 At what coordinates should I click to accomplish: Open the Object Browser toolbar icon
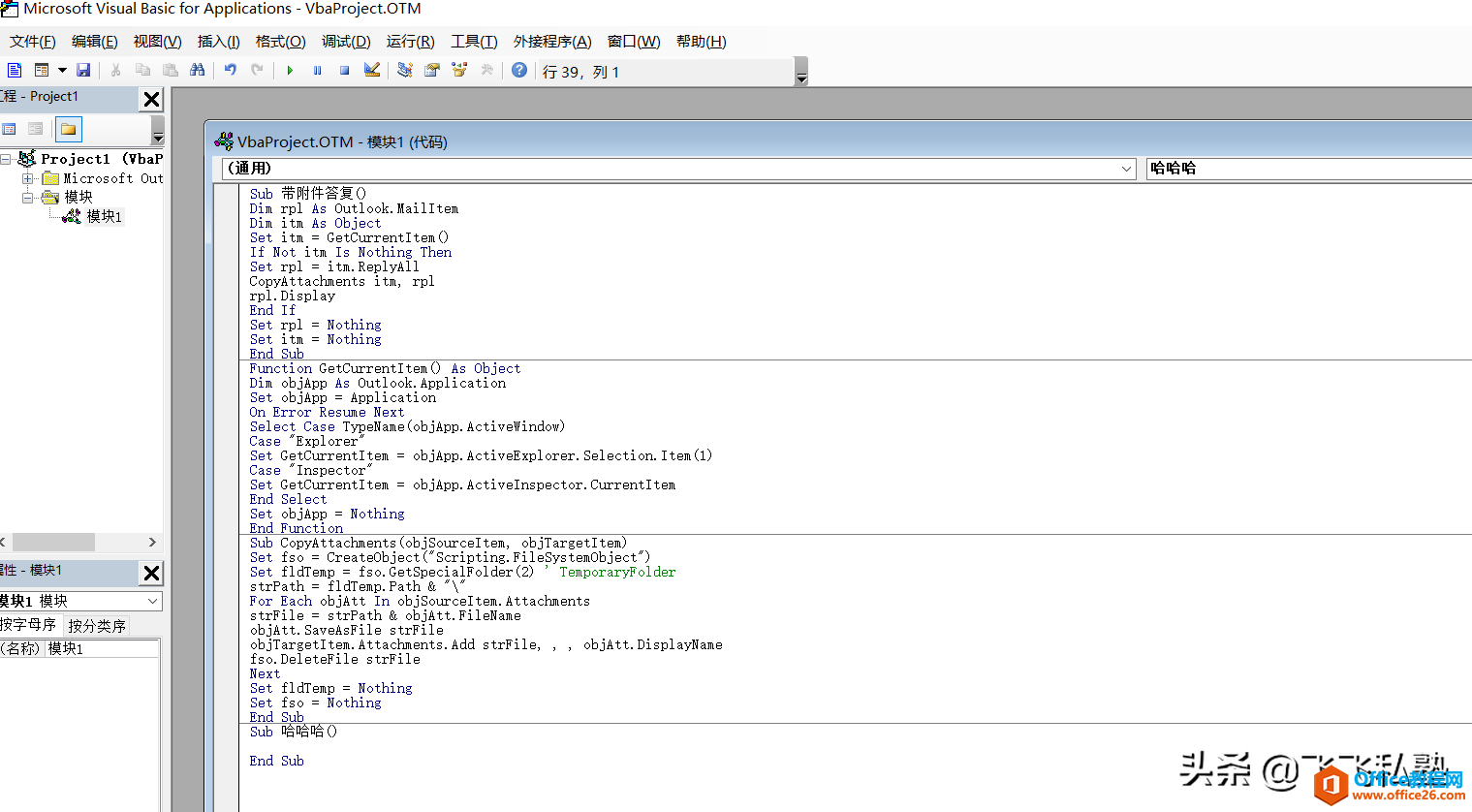459,70
